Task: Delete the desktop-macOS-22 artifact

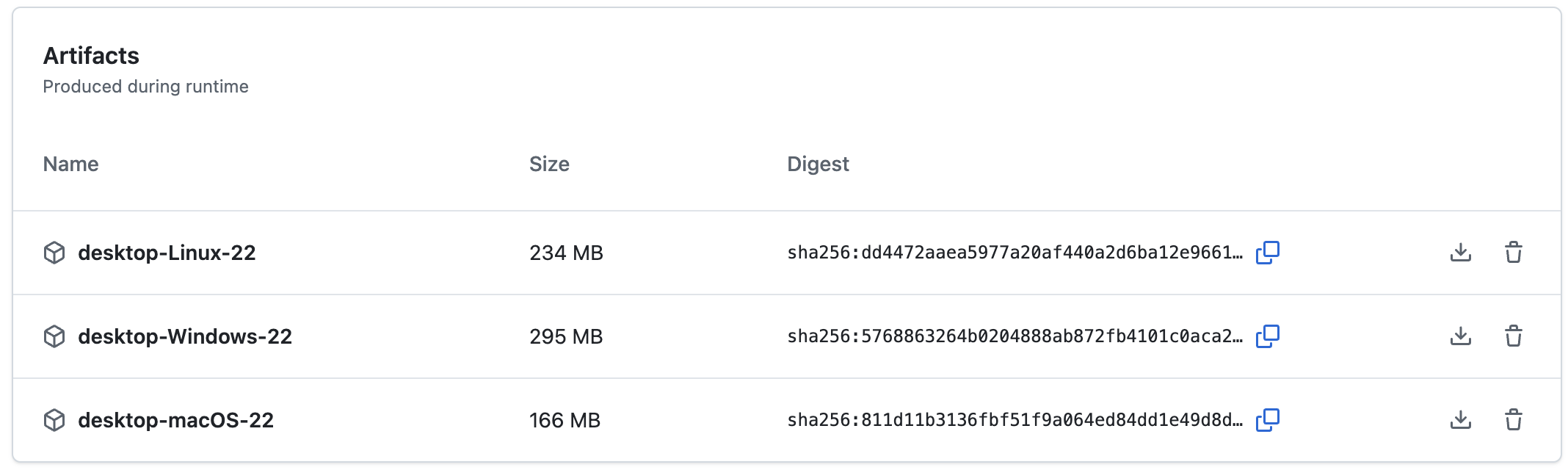Action: pos(1514,420)
